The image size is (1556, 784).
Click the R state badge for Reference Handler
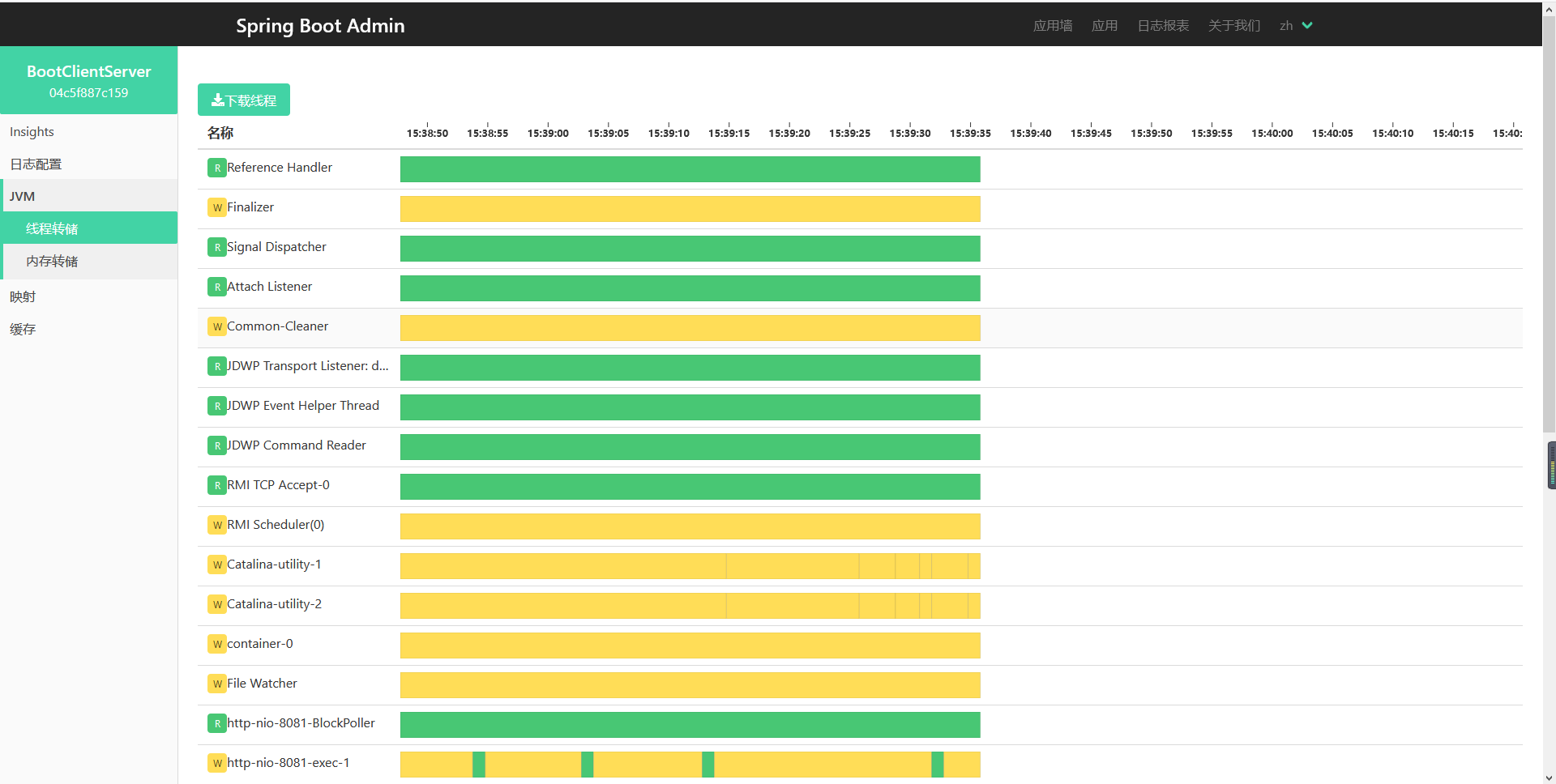[x=216, y=168]
